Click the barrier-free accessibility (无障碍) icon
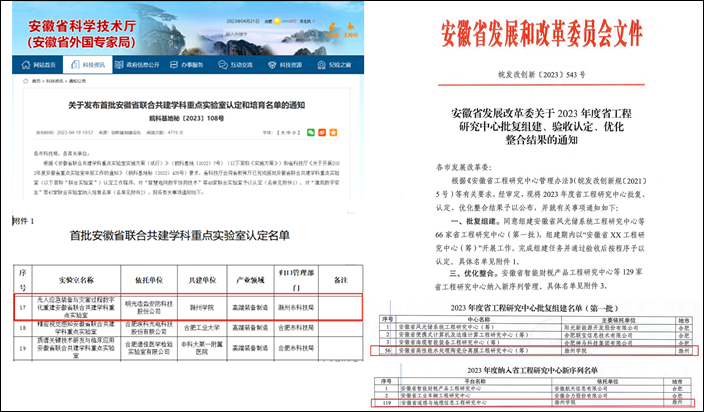Screen dimensions: 704x412 coord(350,30)
